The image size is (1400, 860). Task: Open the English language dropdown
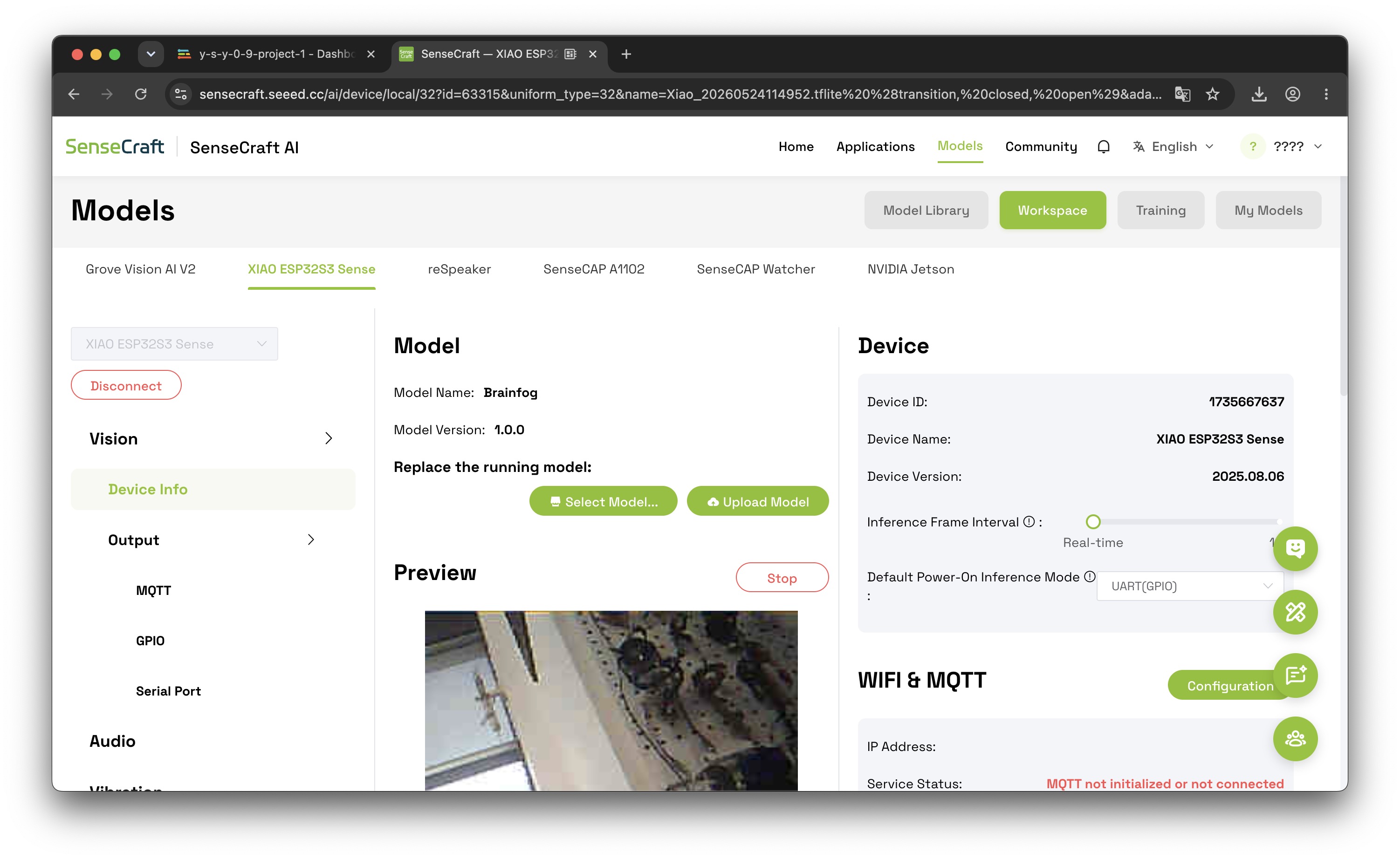pyautogui.click(x=1174, y=147)
